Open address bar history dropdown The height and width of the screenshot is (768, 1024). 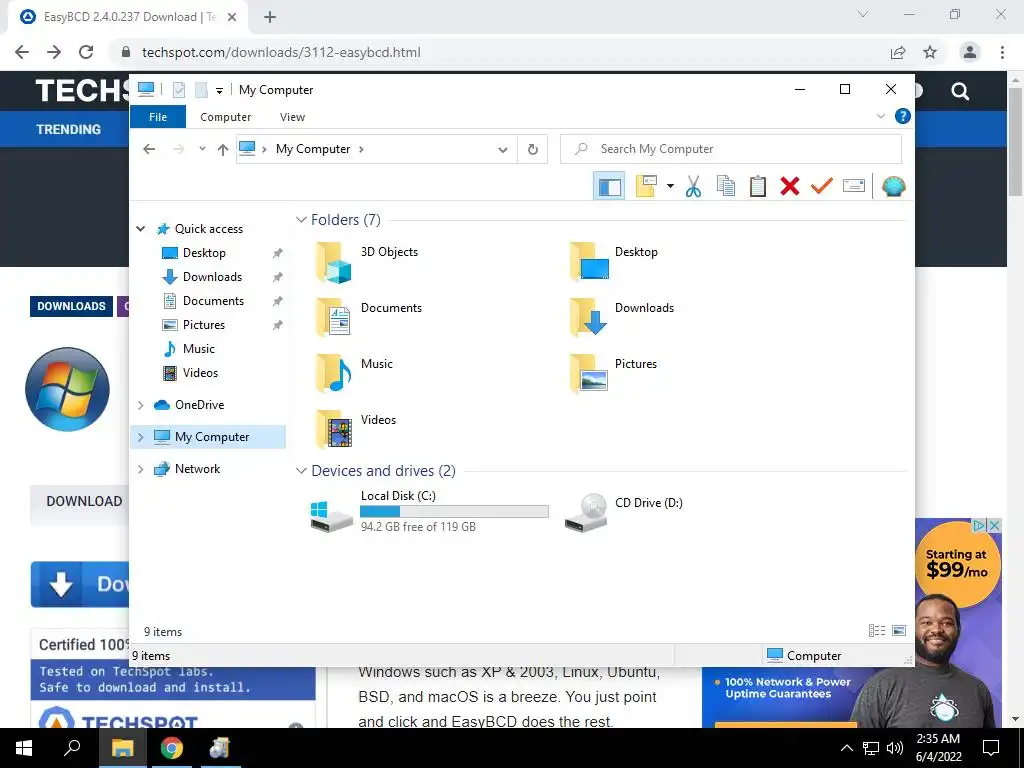[502, 150]
